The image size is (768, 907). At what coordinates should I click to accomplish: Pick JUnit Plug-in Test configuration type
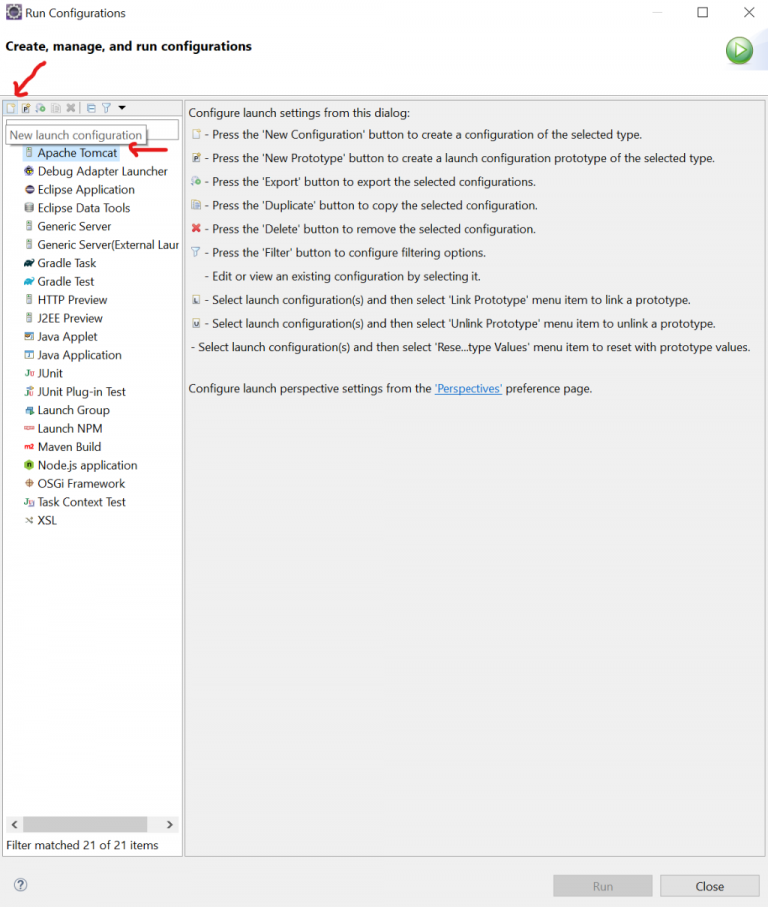pos(81,392)
